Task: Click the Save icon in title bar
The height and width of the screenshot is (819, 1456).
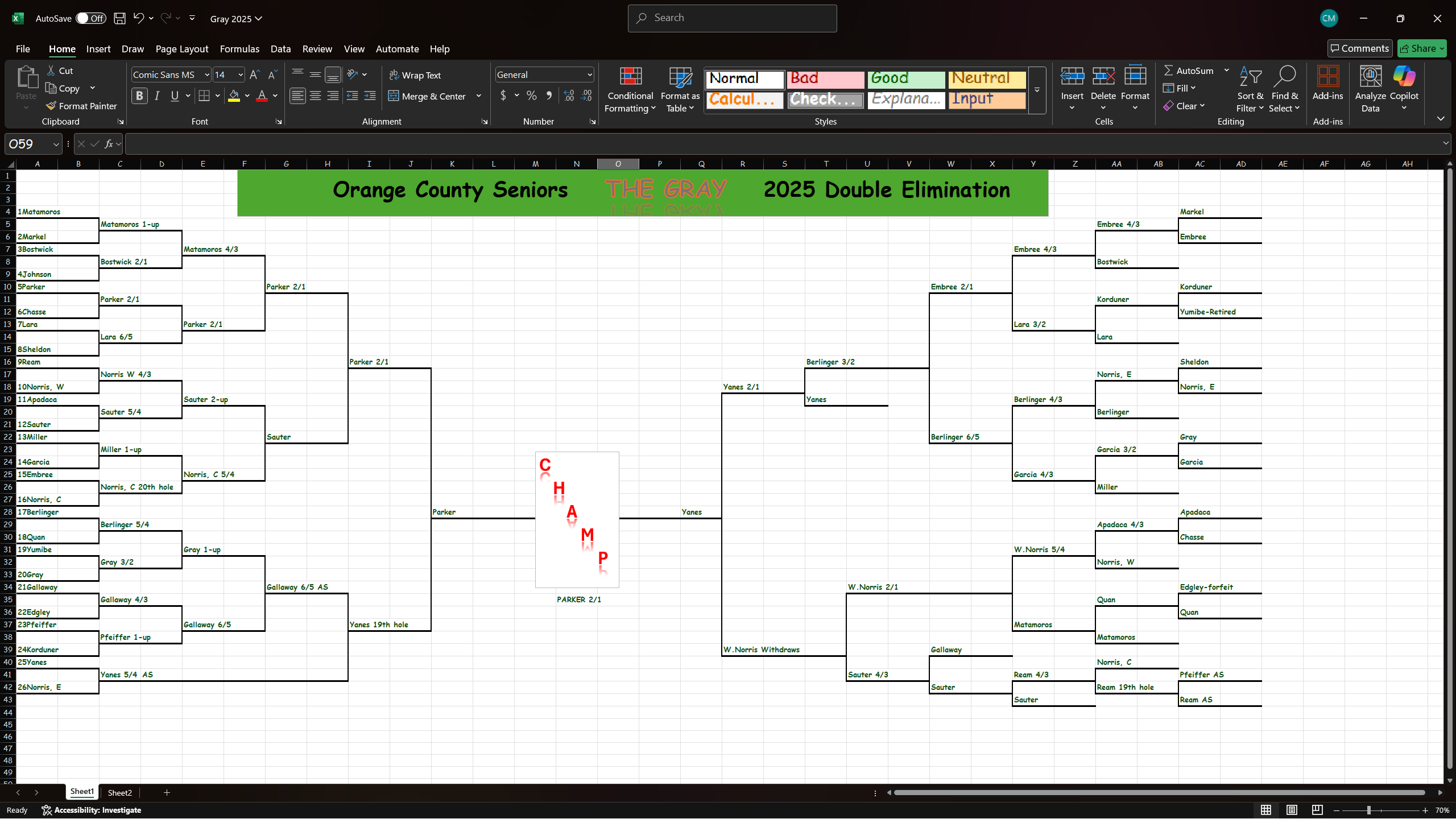Action: (x=119, y=18)
